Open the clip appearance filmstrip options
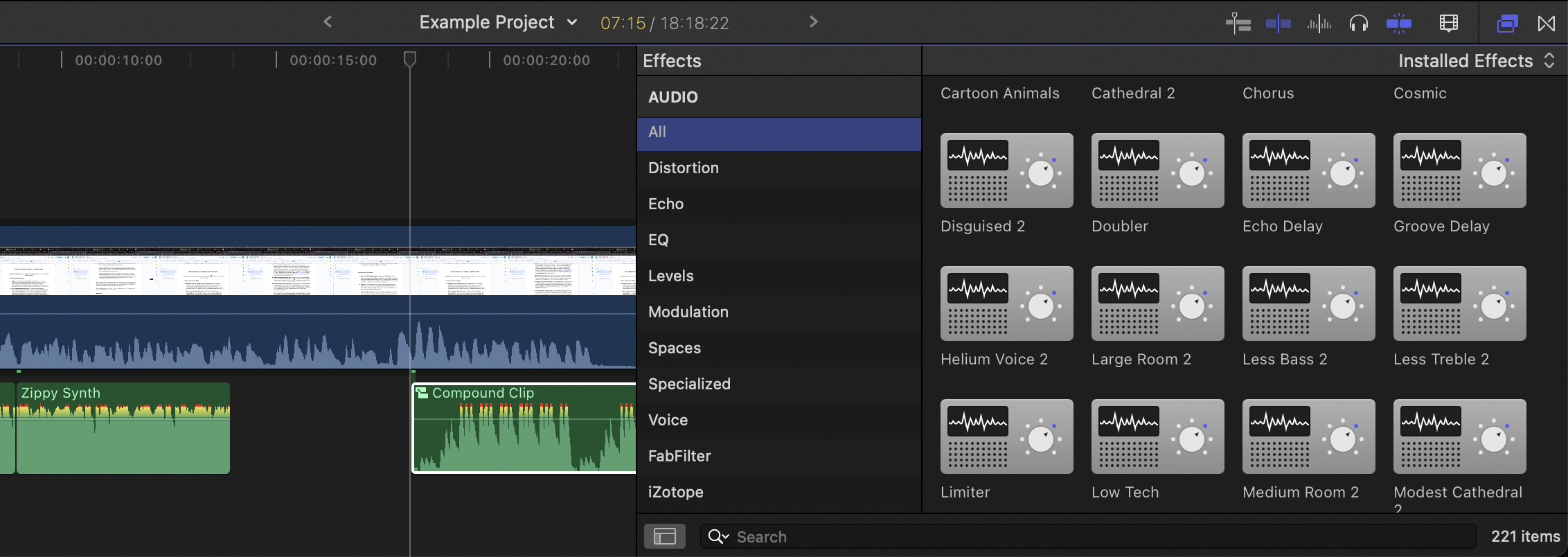1568x557 pixels. [1449, 24]
